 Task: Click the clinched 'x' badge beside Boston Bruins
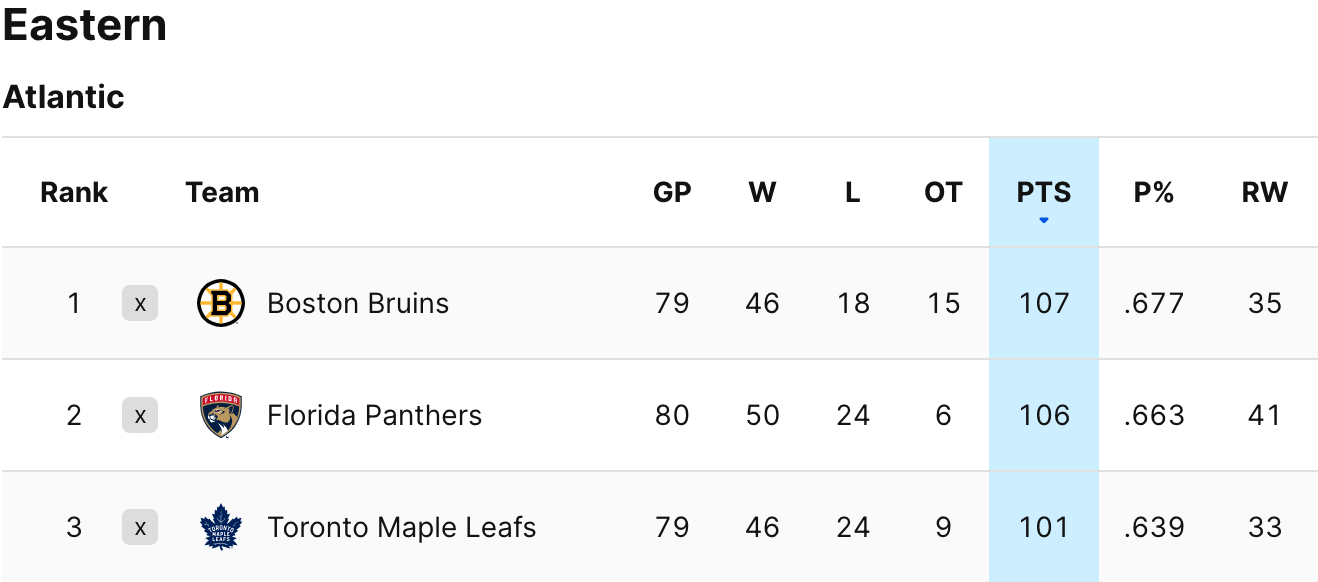[x=140, y=303]
